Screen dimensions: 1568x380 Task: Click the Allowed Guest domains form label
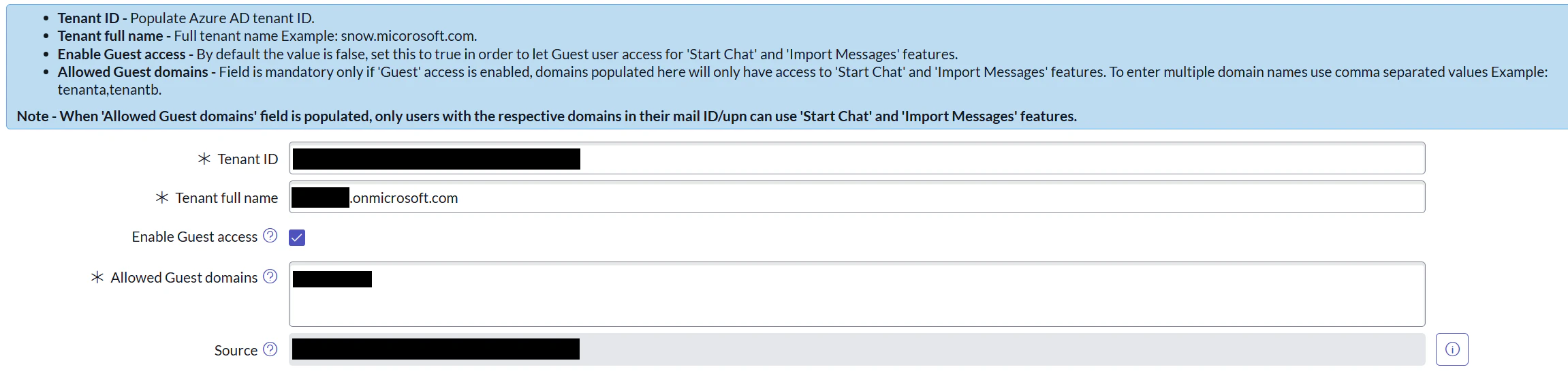pyautogui.click(x=184, y=277)
